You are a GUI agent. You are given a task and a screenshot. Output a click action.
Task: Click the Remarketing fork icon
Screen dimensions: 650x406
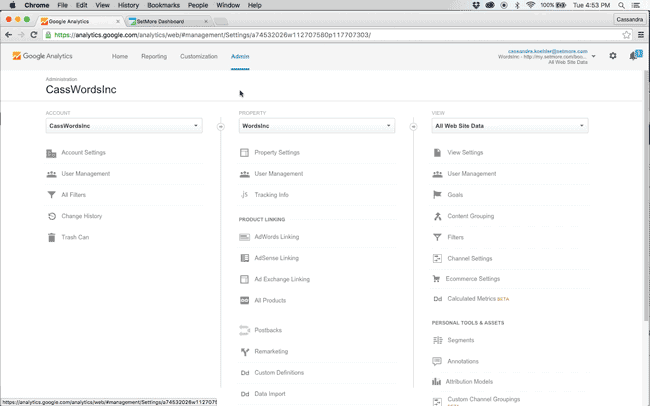click(x=245, y=352)
